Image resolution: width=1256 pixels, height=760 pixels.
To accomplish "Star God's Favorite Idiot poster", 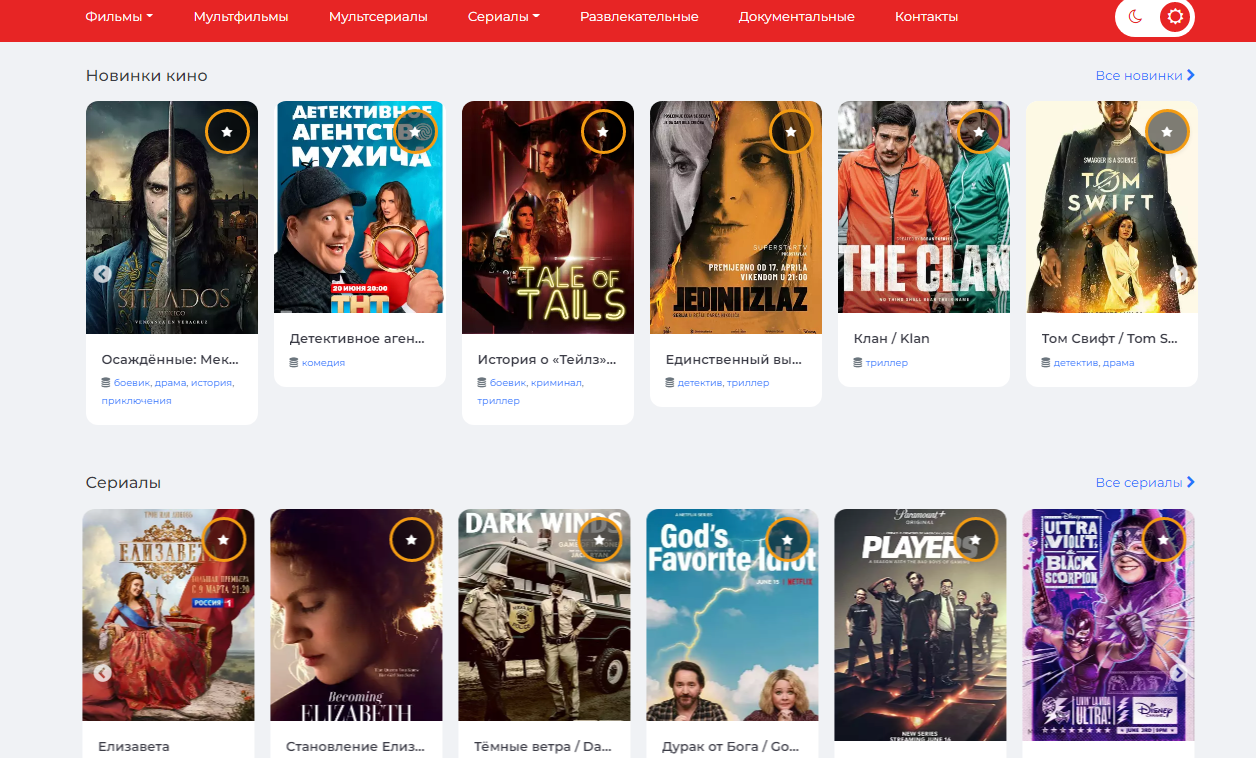I will pyautogui.click(x=788, y=539).
